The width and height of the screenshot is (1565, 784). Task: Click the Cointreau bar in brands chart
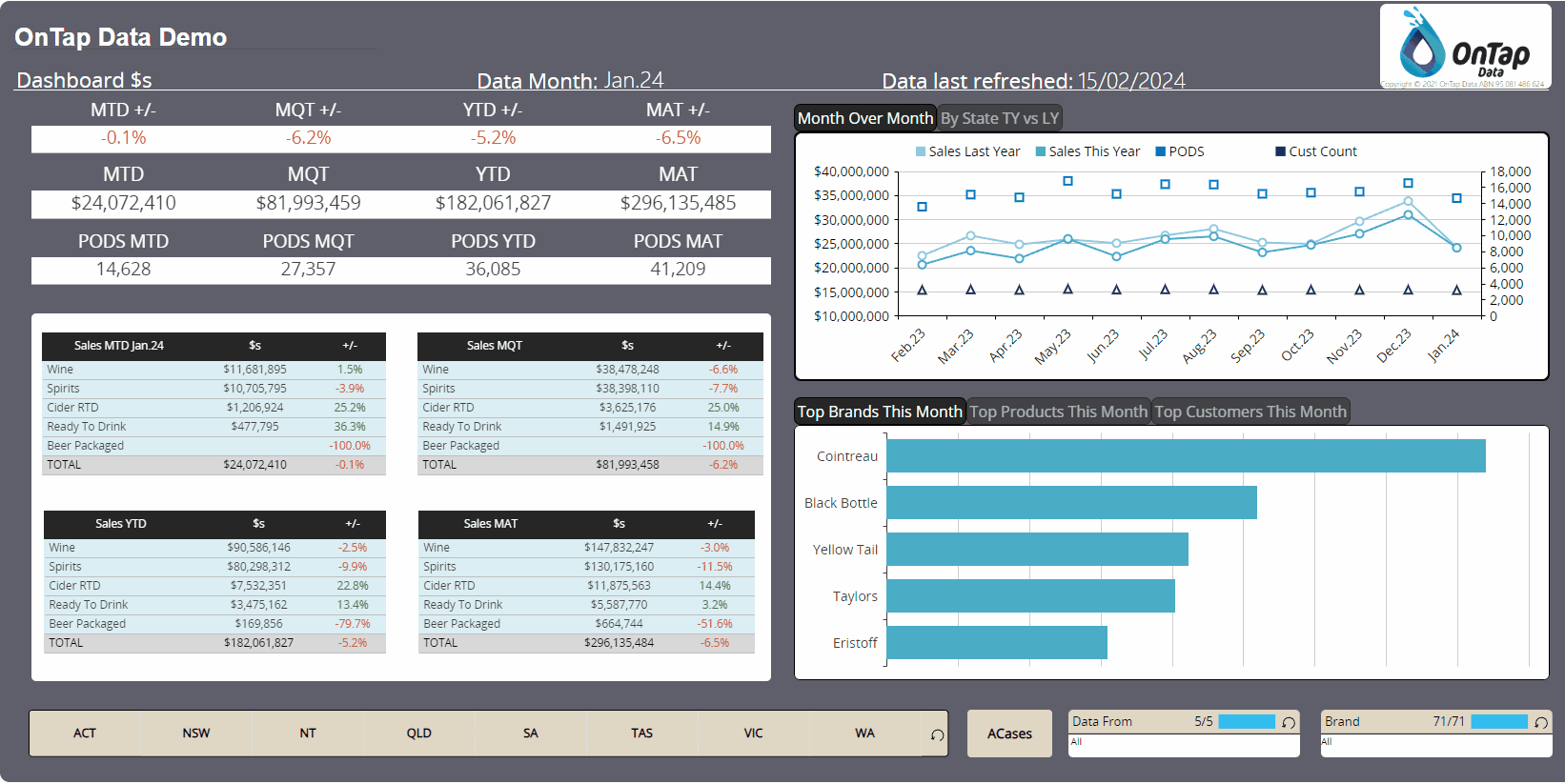coord(1185,455)
